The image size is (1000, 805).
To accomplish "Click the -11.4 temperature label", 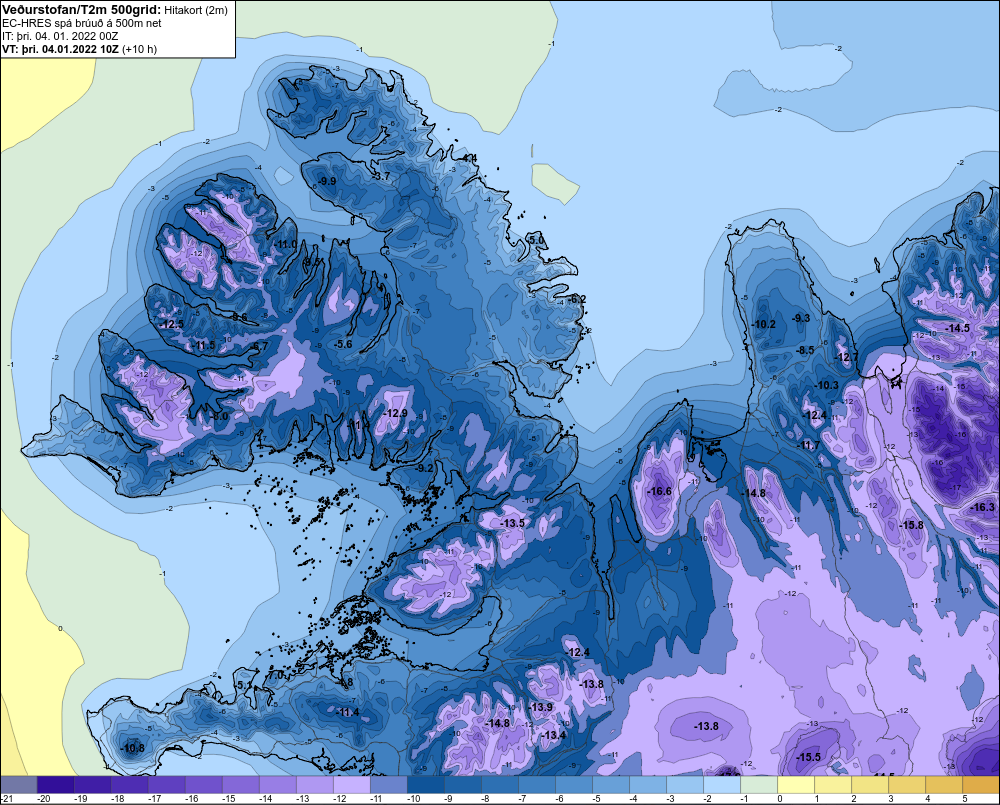I will (348, 712).
